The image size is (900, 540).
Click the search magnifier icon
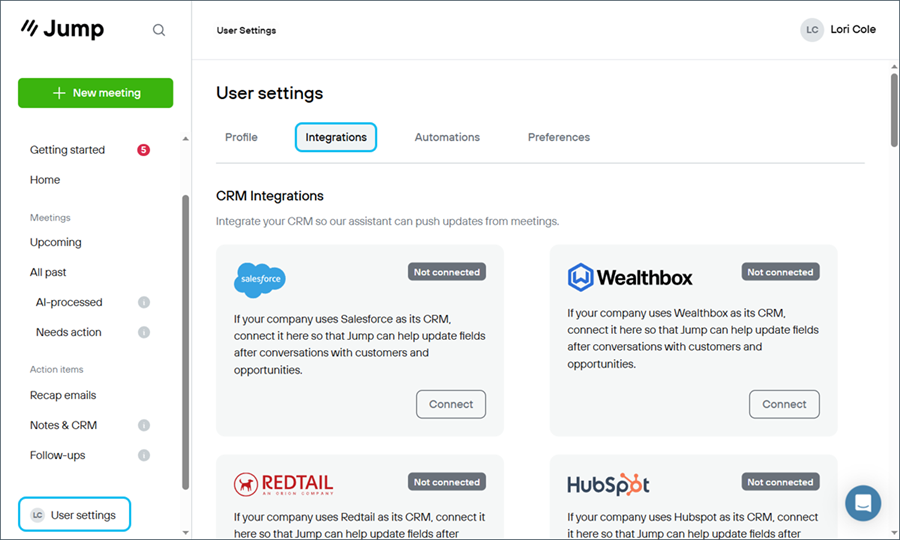pos(159,30)
